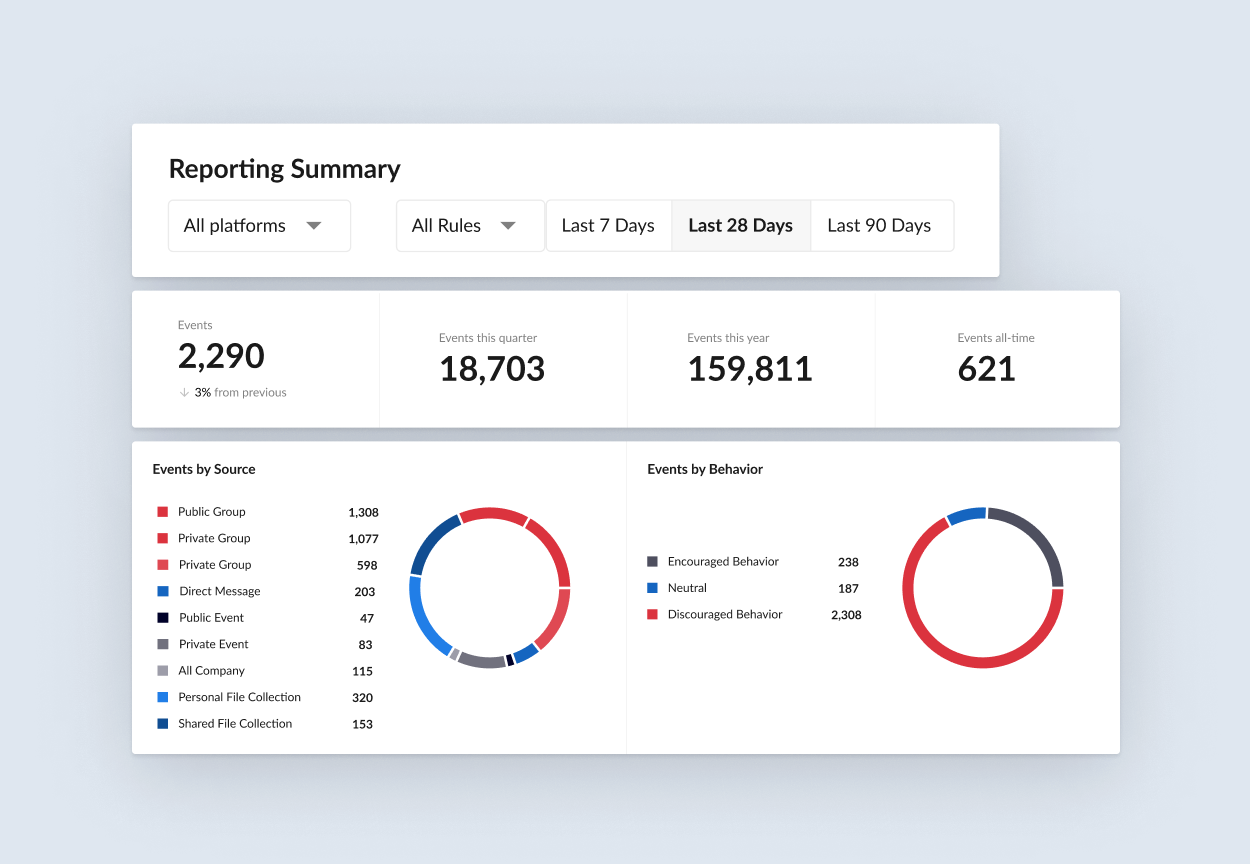The image size is (1250, 864).
Task: Click the 2,290 events figure
Action: [221, 356]
